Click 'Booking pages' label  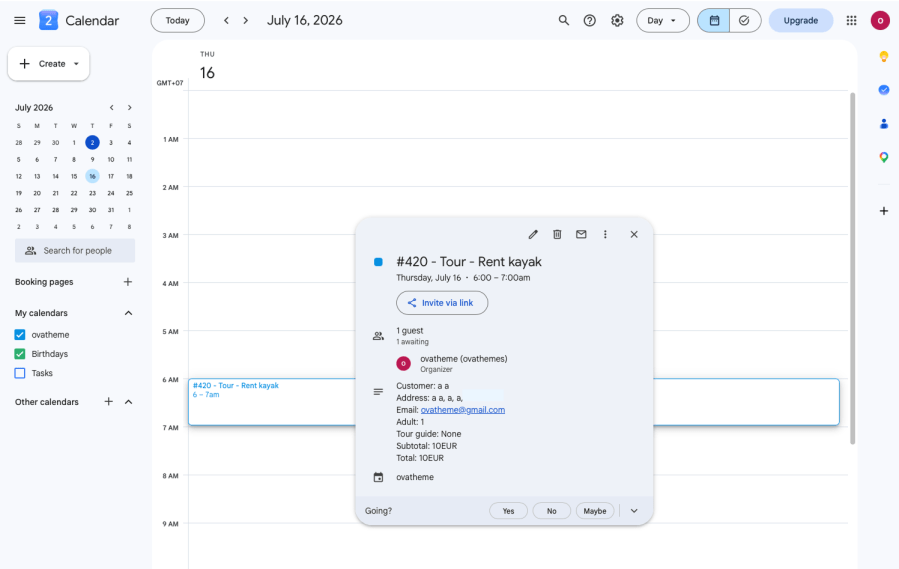[x=44, y=282]
